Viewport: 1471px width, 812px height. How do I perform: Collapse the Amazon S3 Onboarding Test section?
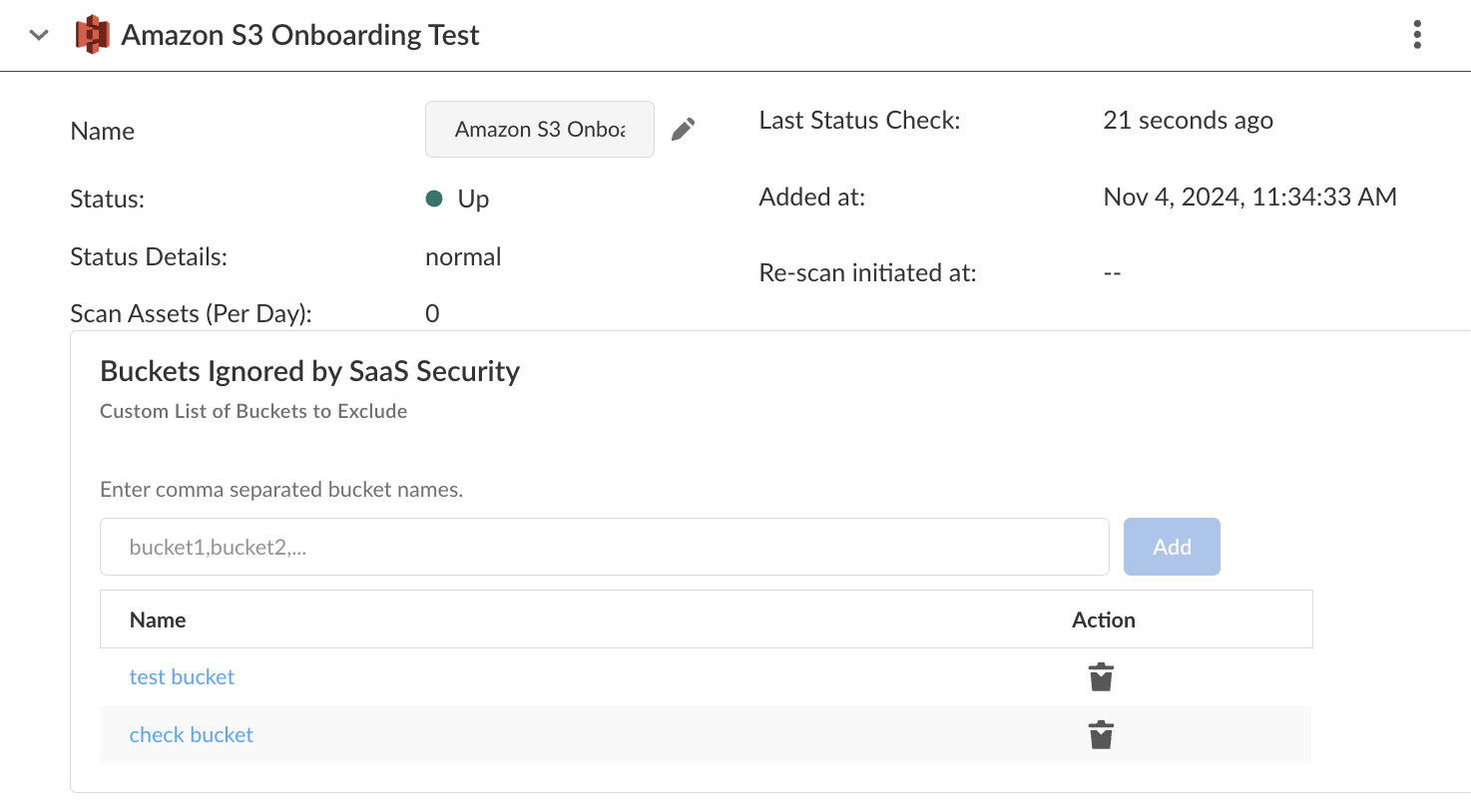[x=39, y=36]
